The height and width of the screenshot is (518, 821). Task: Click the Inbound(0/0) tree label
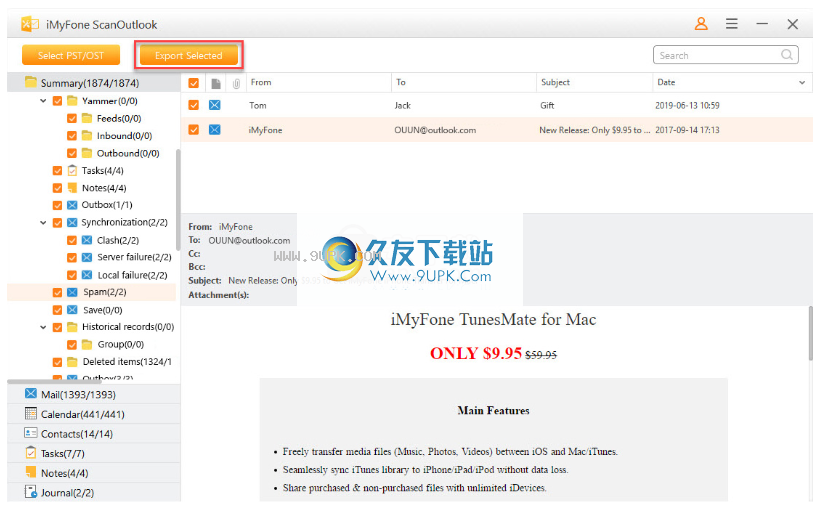point(124,136)
